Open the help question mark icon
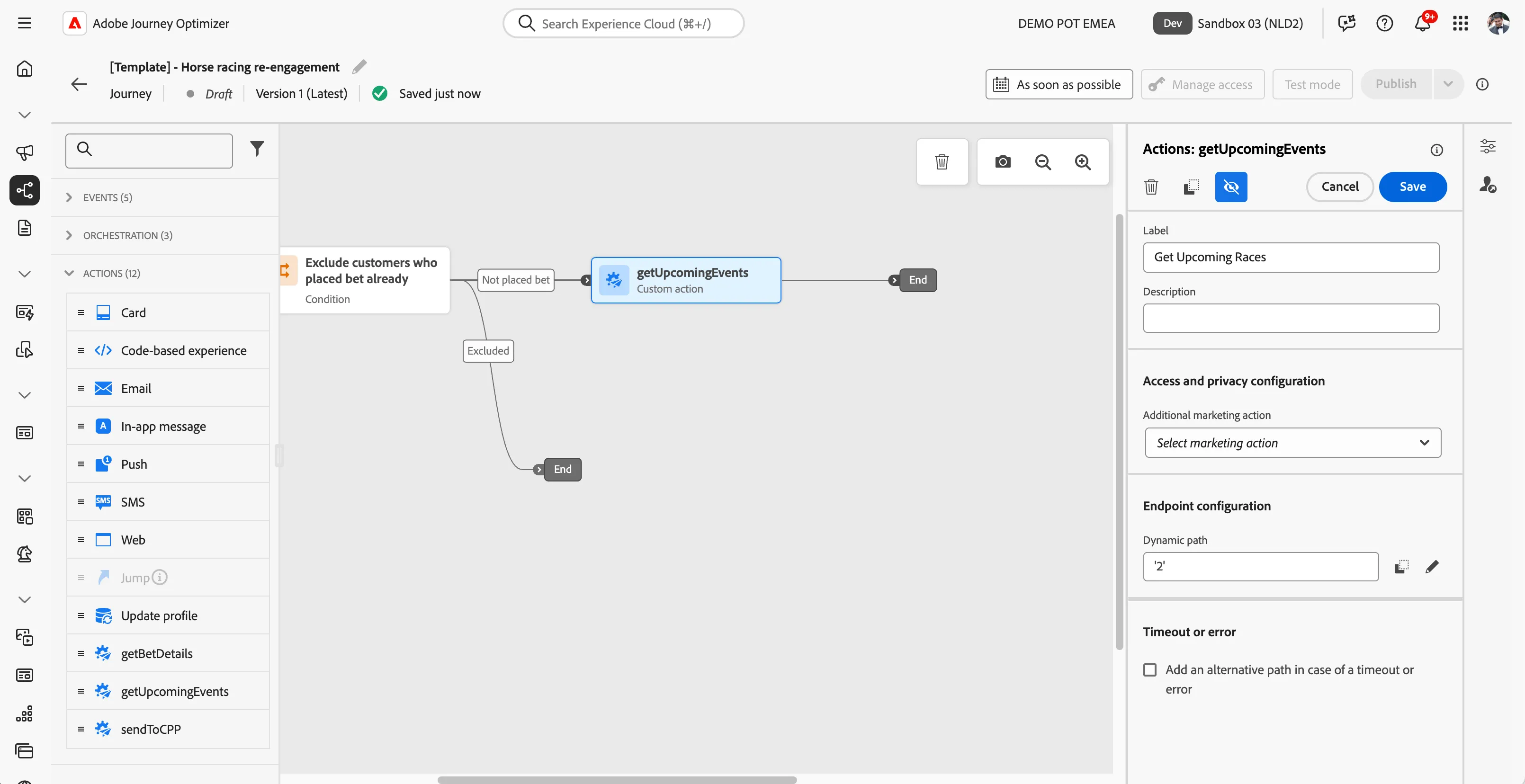The image size is (1525, 784). (1385, 23)
